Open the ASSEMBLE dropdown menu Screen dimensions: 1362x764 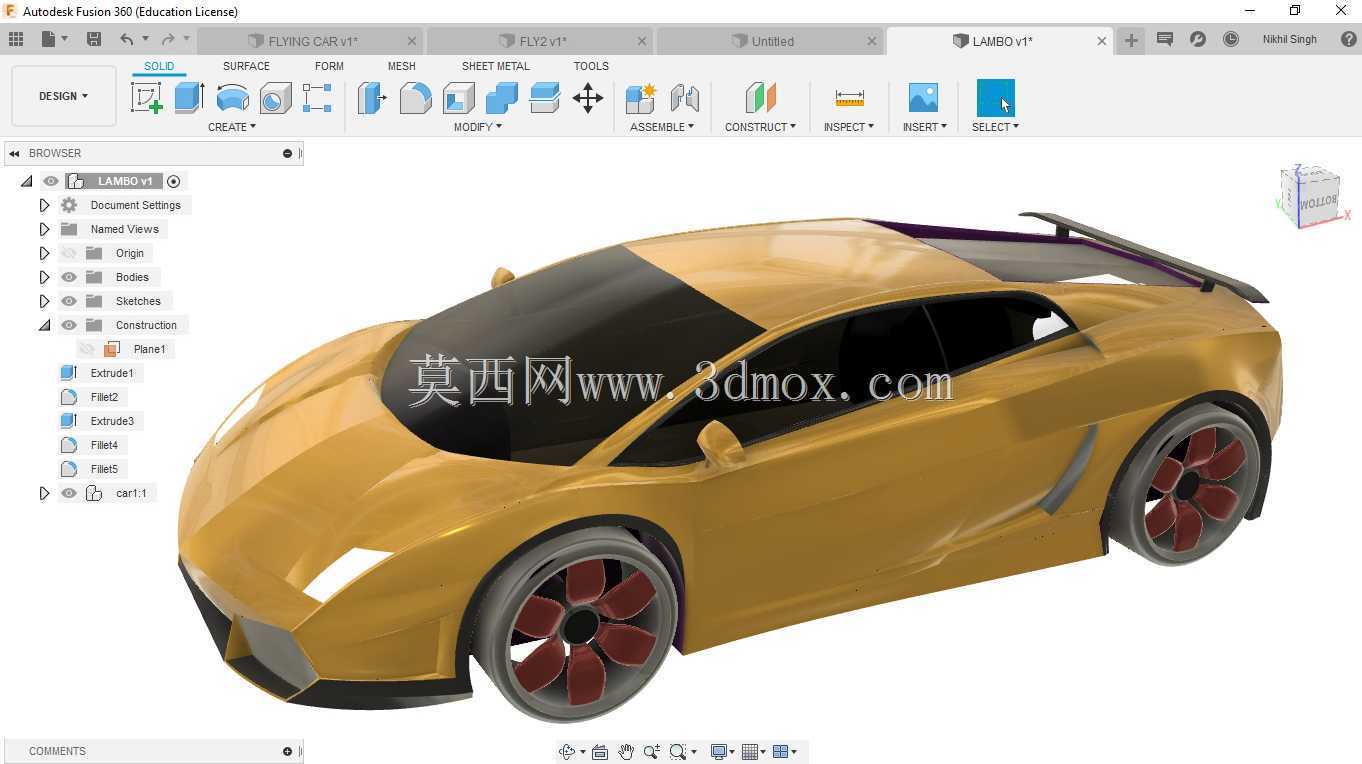662,127
